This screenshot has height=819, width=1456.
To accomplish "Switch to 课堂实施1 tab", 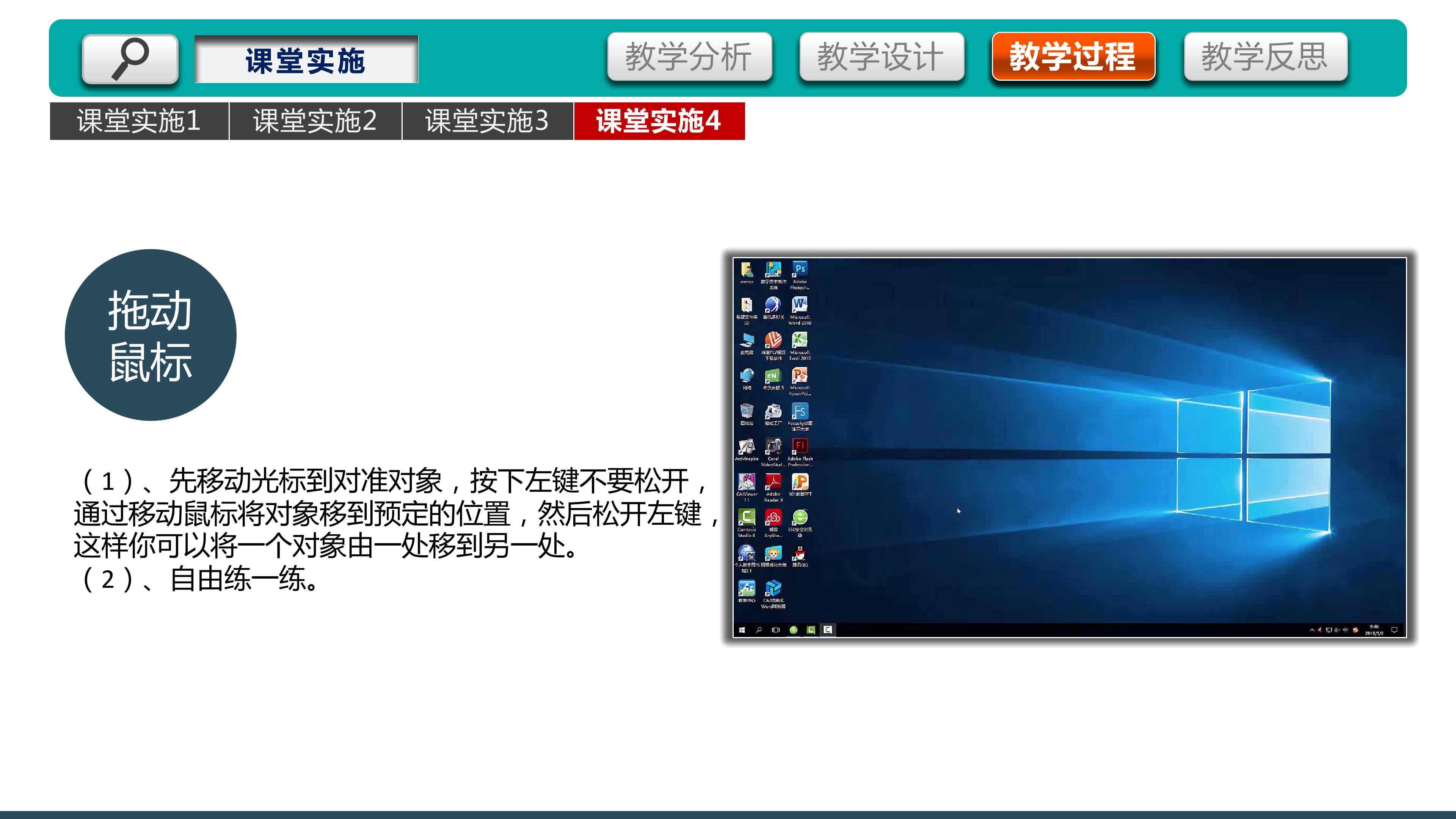I will (x=139, y=121).
